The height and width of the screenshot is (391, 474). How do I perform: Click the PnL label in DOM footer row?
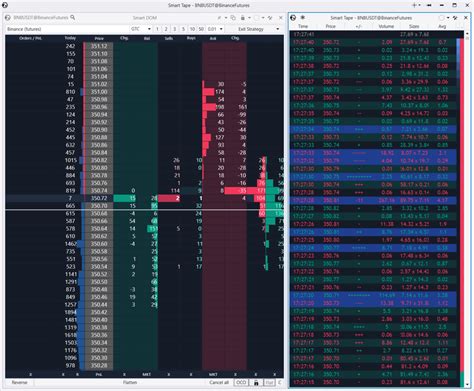99,374
